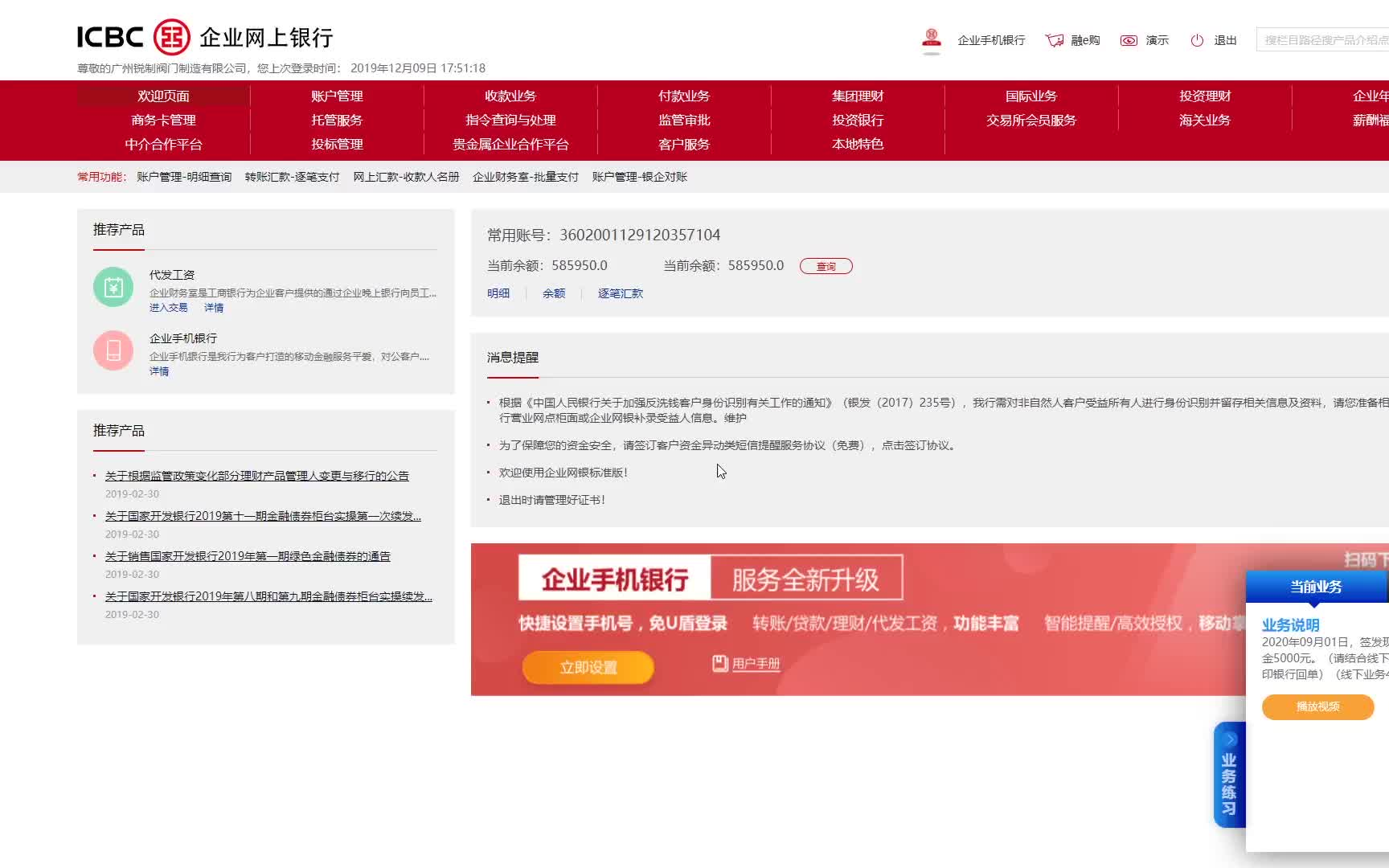Open the 投标管理 menu
This screenshot has width=1389, height=868.
pos(337,144)
